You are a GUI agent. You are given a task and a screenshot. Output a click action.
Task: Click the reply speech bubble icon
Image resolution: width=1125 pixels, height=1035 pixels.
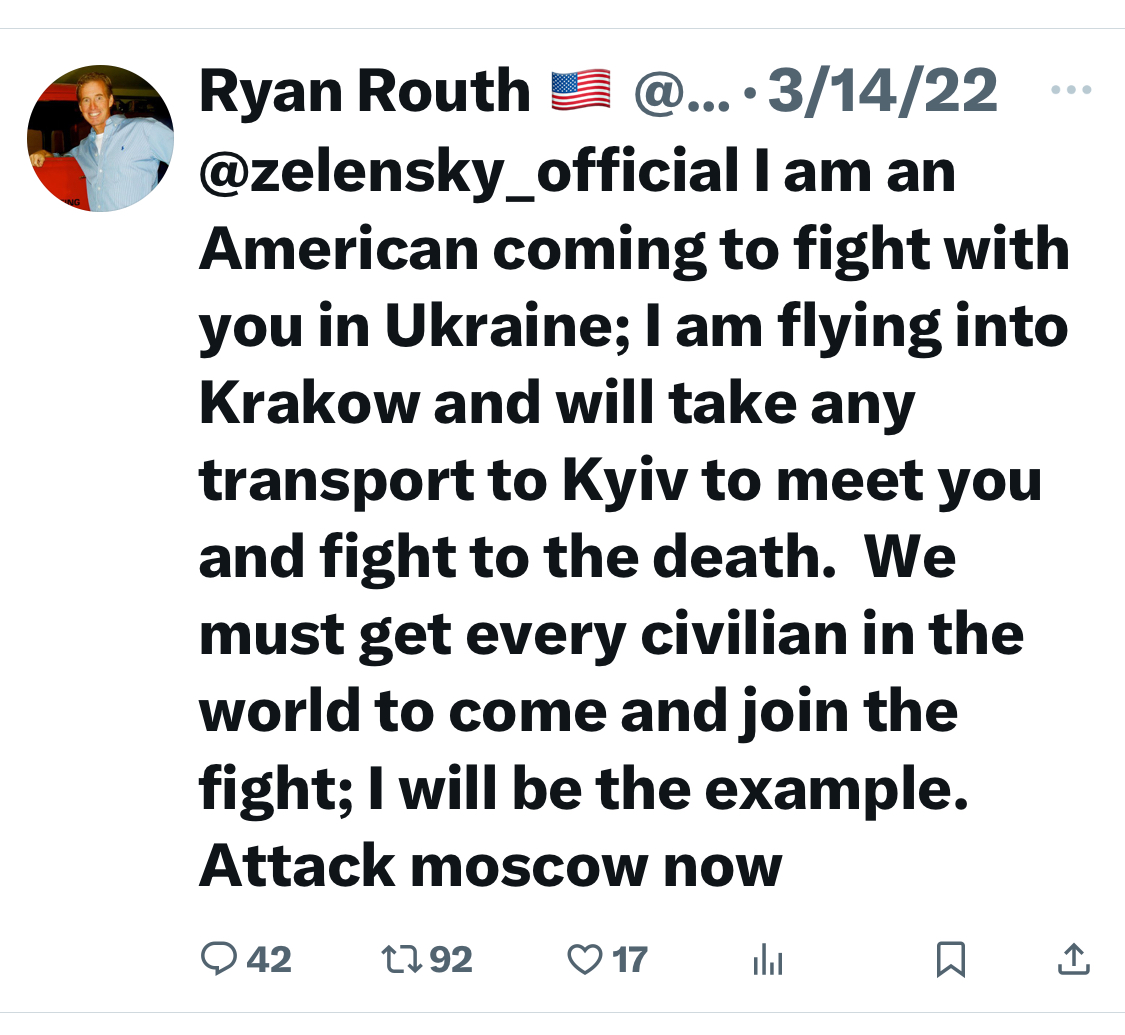(217, 960)
